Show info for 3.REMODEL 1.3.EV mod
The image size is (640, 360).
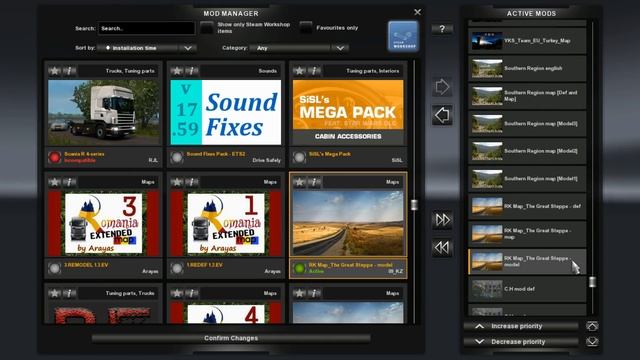coord(69,182)
